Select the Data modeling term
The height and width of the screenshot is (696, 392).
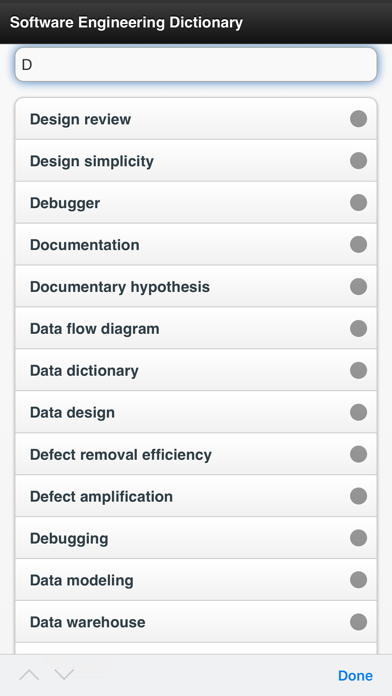tap(196, 580)
